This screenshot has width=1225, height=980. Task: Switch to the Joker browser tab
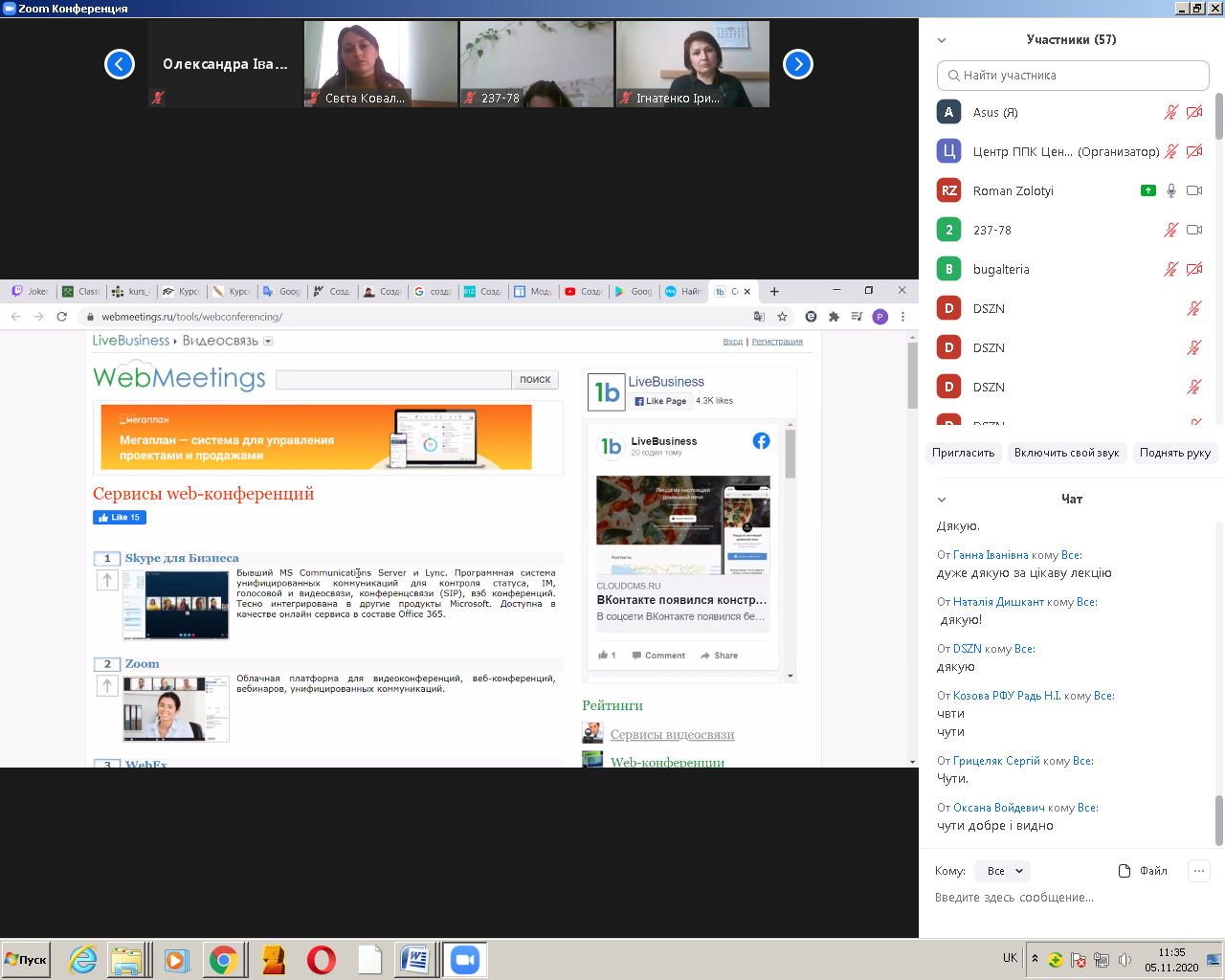(31, 291)
